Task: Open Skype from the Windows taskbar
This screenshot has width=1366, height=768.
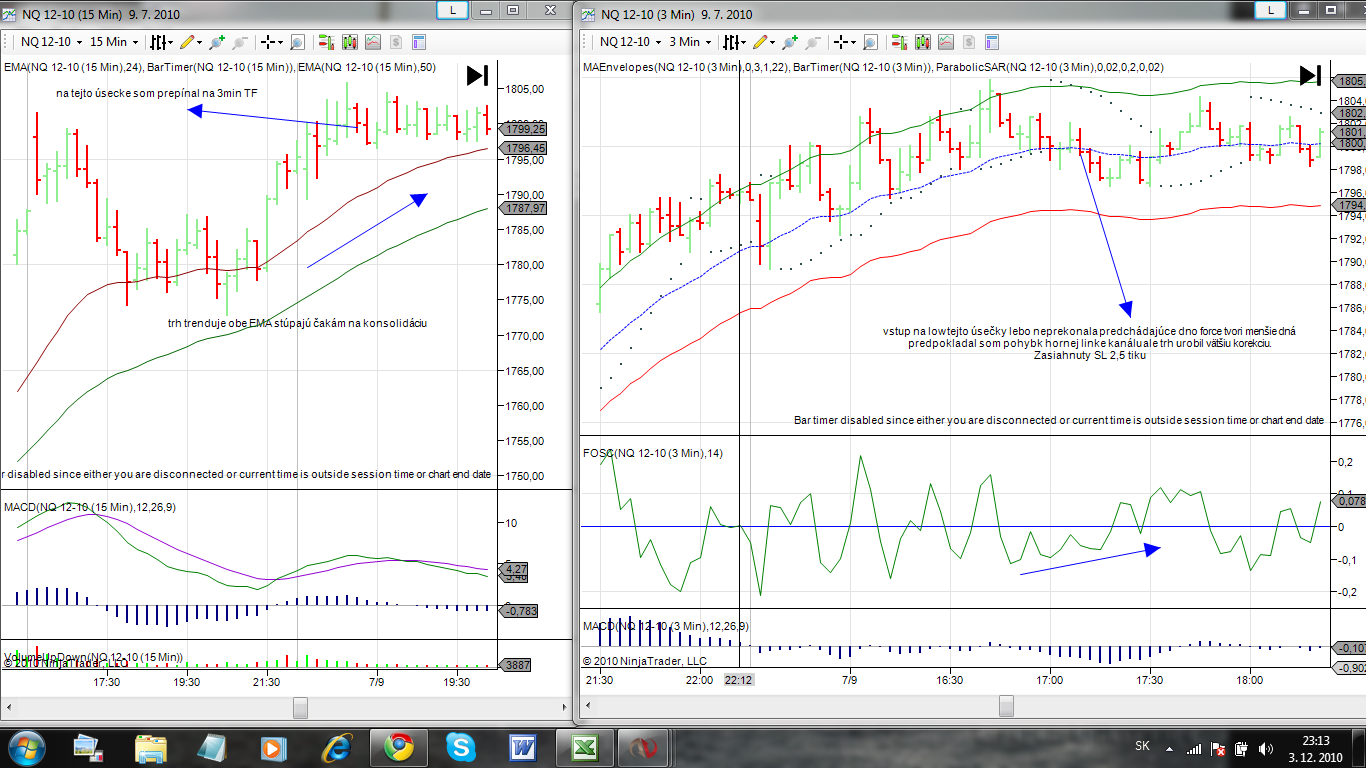Action: point(461,747)
